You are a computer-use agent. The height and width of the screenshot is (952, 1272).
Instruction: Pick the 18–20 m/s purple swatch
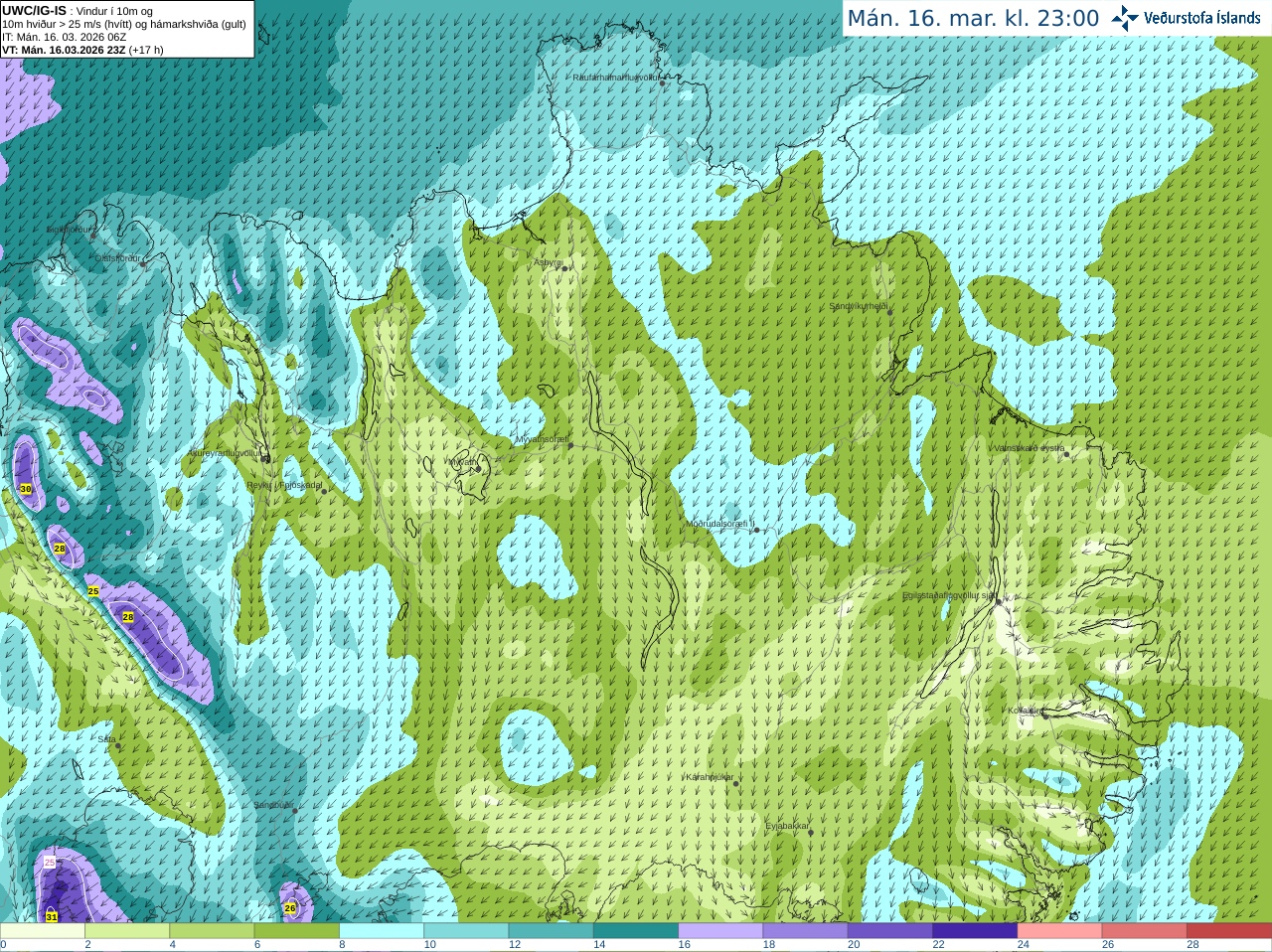tap(805, 931)
